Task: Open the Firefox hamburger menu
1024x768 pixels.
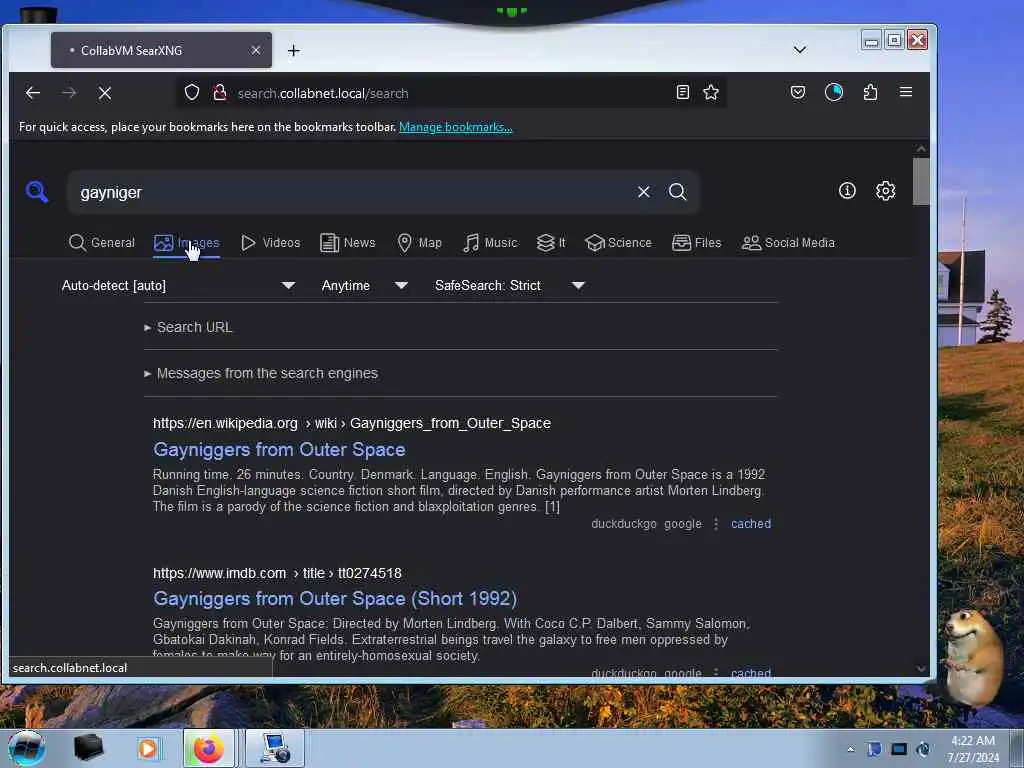Action: point(906,92)
